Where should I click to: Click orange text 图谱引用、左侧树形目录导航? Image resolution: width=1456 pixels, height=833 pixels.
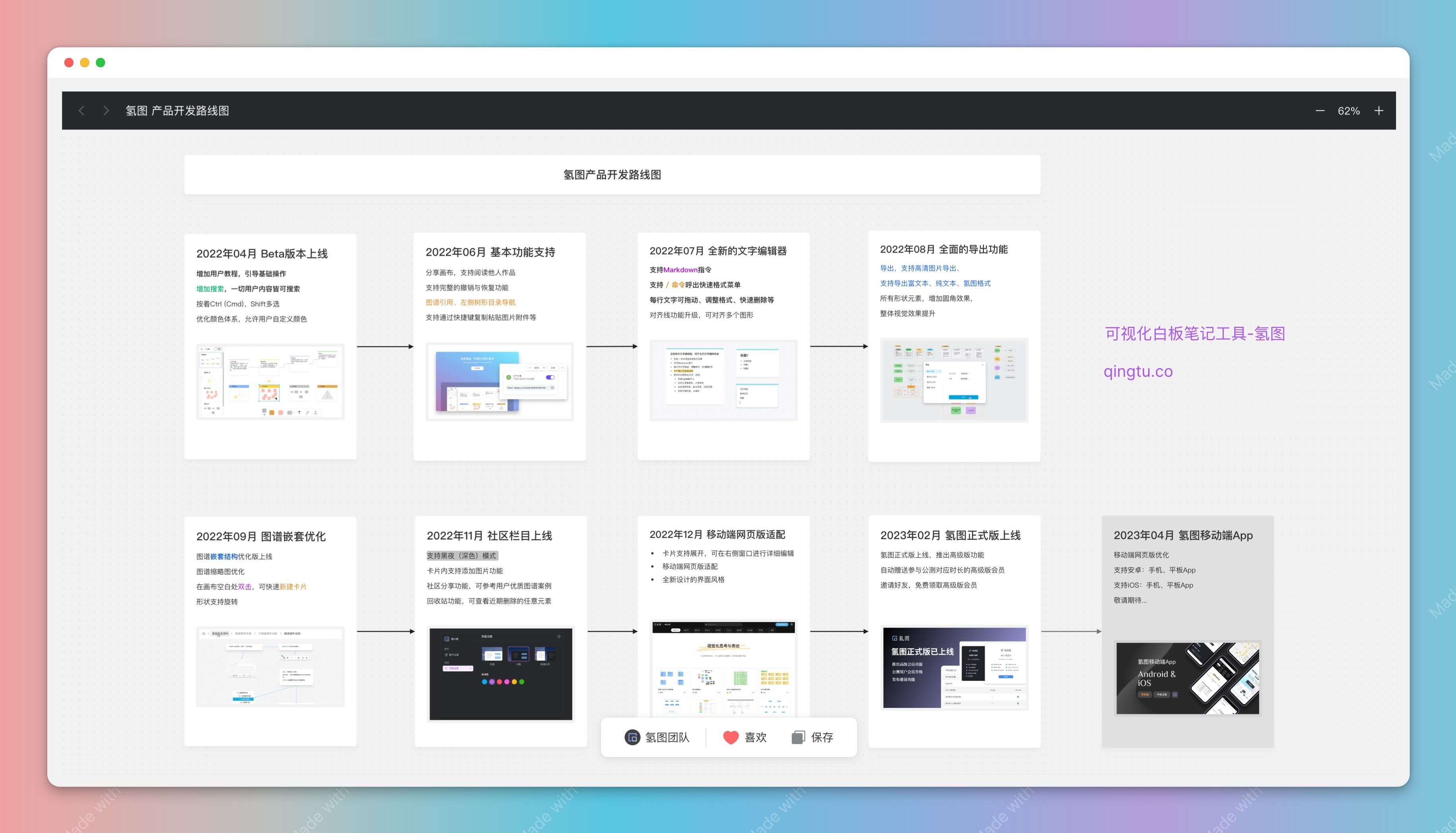[x=470, y=303]
